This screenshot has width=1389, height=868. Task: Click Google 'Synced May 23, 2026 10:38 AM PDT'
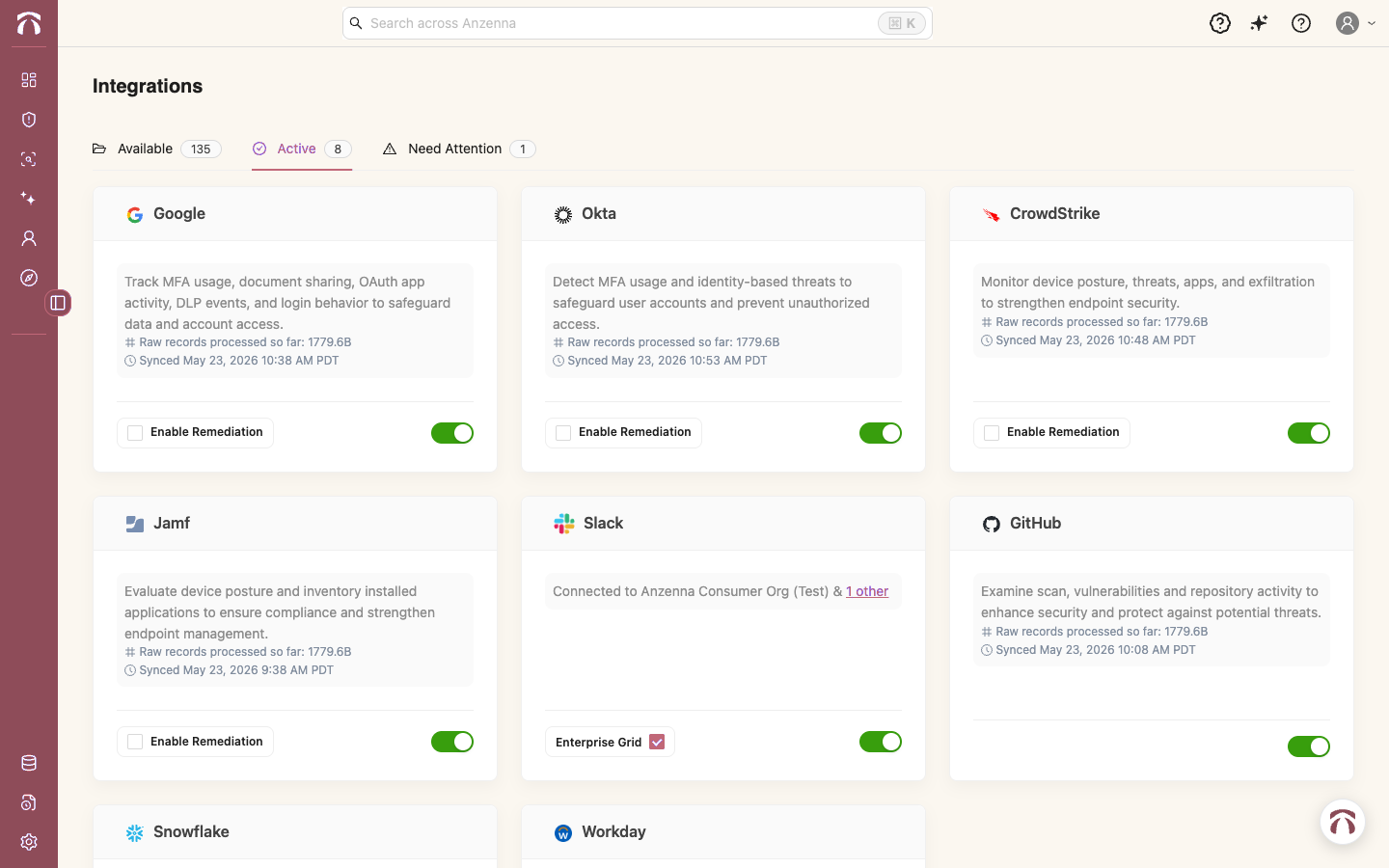[238, 361]
